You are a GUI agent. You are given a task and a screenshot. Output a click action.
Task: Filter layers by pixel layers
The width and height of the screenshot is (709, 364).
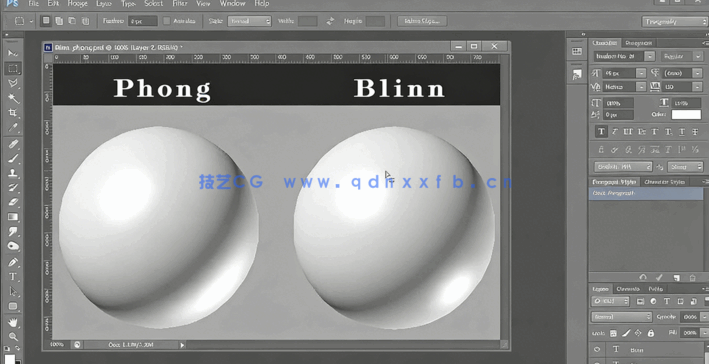tap(640, 301)
